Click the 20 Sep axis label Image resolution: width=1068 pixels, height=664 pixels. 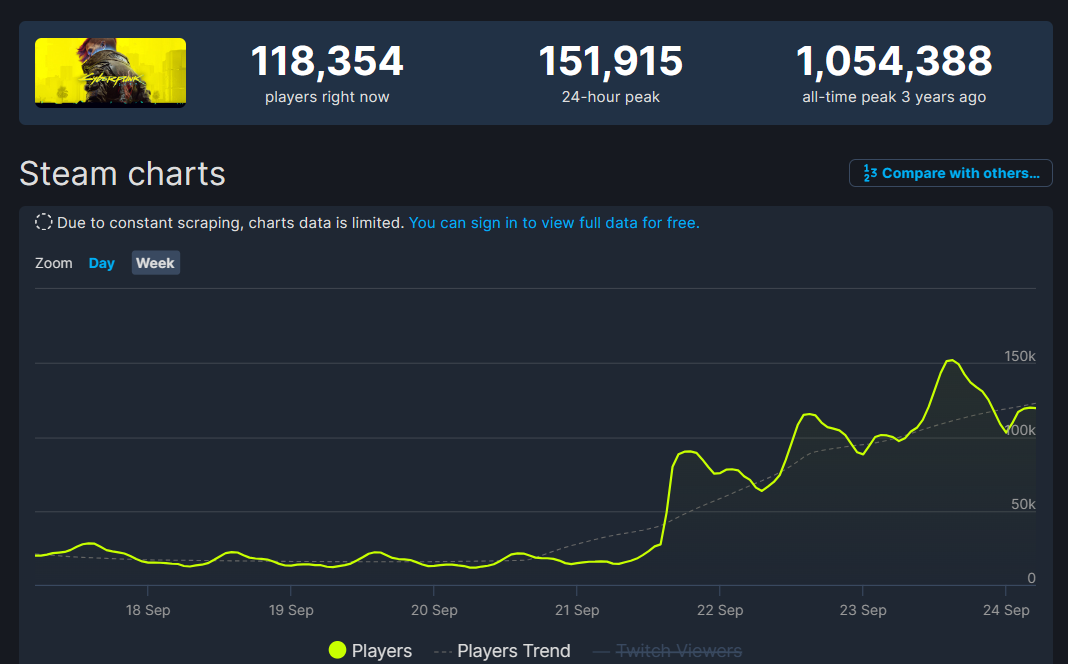click(x=434, y=610)
